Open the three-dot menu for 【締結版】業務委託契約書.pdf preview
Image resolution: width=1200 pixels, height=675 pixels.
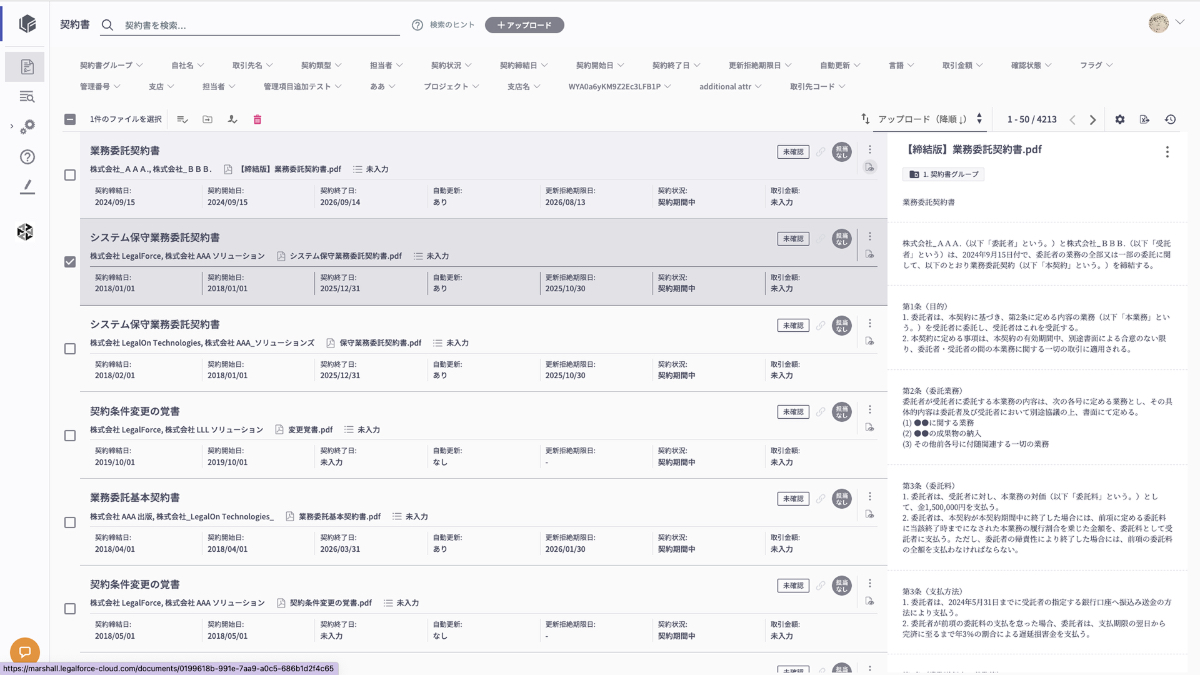pos(1166,152)
